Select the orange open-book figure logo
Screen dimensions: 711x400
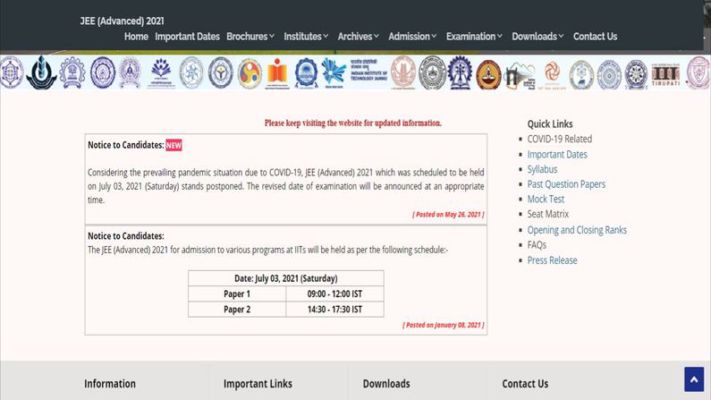277,73
